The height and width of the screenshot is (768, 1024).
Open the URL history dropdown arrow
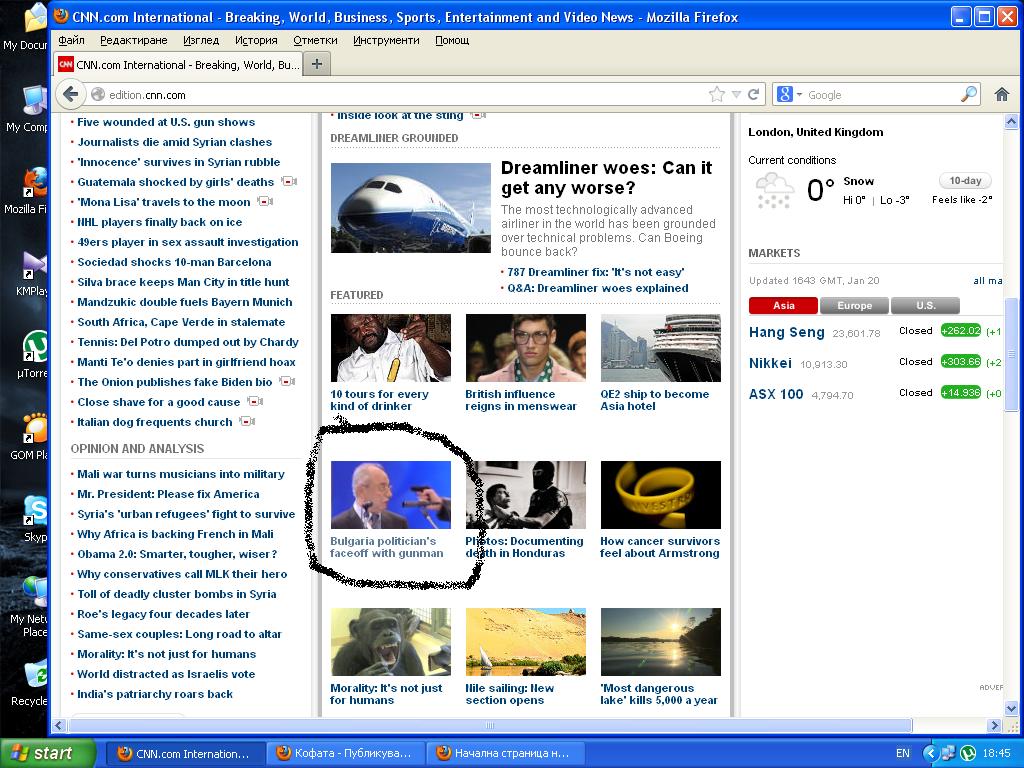tap(736, 95)
